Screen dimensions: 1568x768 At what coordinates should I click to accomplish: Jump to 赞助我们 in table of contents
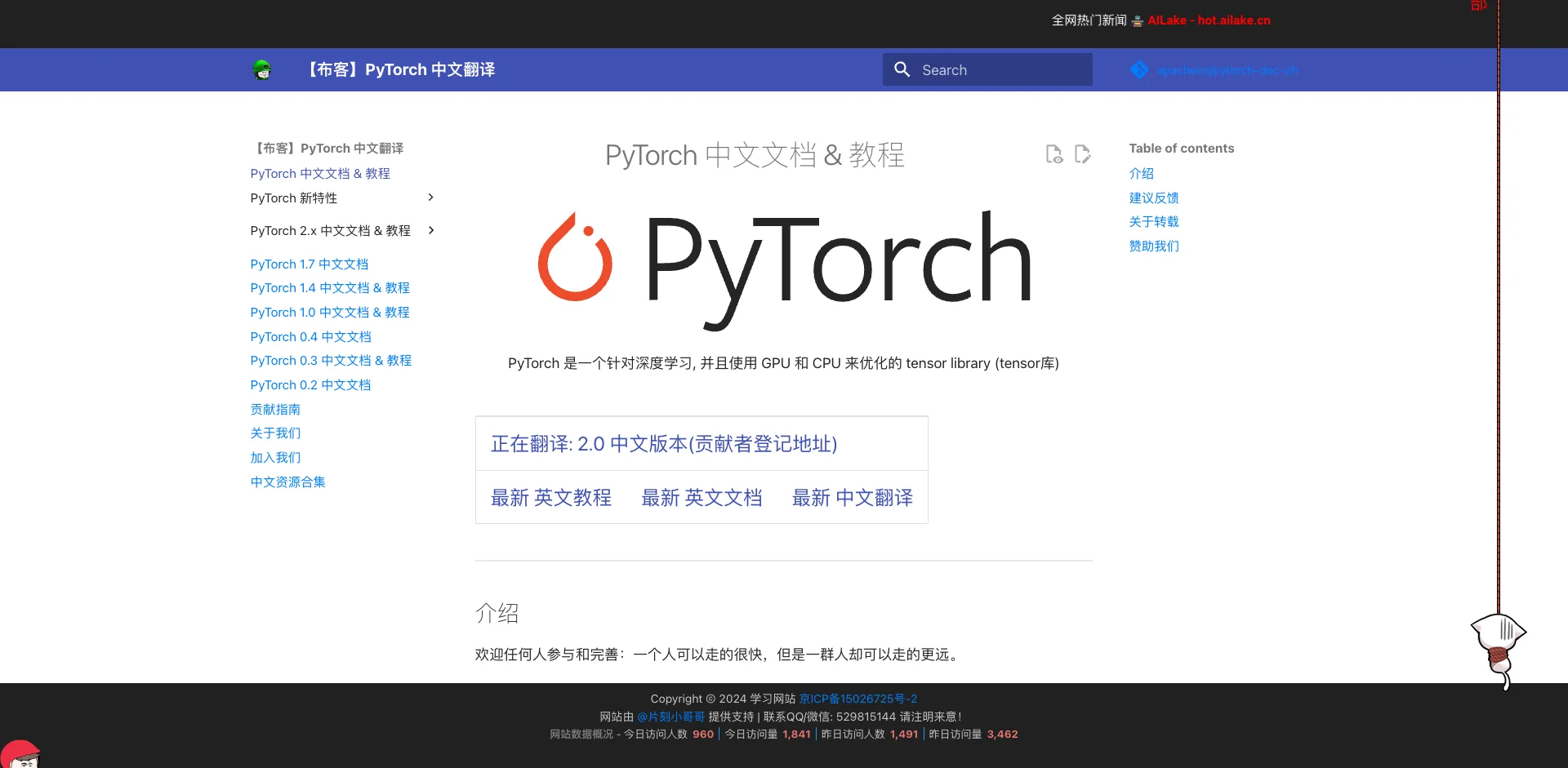1154,246
